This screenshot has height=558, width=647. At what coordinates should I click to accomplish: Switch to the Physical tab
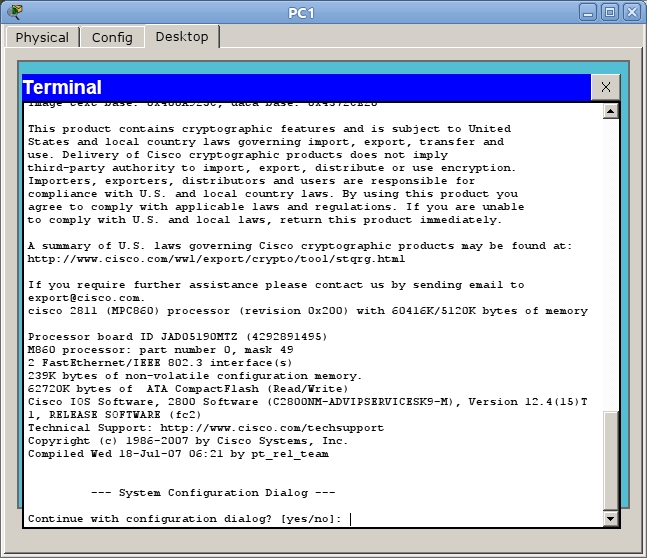pos(42,37)
